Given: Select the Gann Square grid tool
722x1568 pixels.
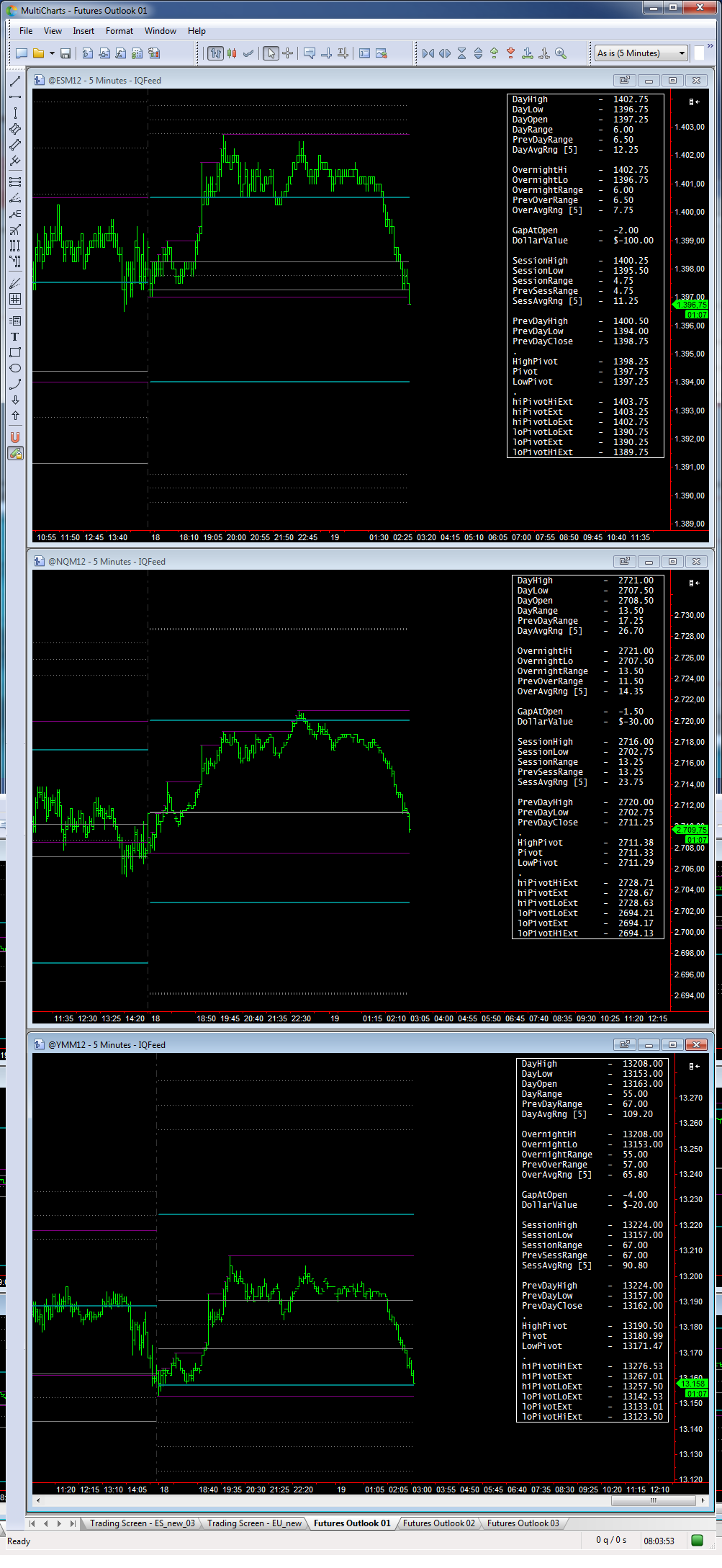Looking at the screenshot, I should [x=15, y=299].
